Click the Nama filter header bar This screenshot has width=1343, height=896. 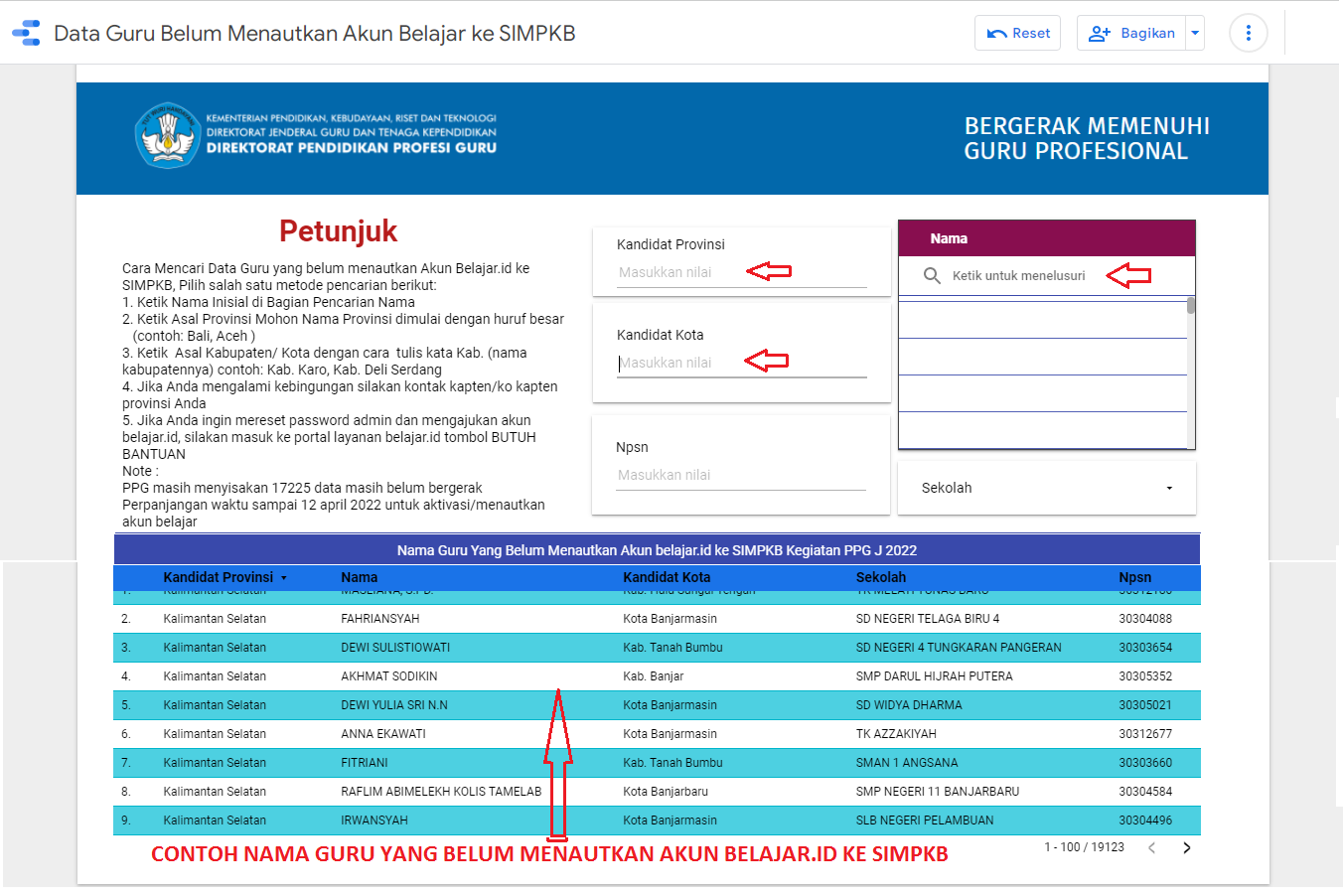pos(1047,238)
